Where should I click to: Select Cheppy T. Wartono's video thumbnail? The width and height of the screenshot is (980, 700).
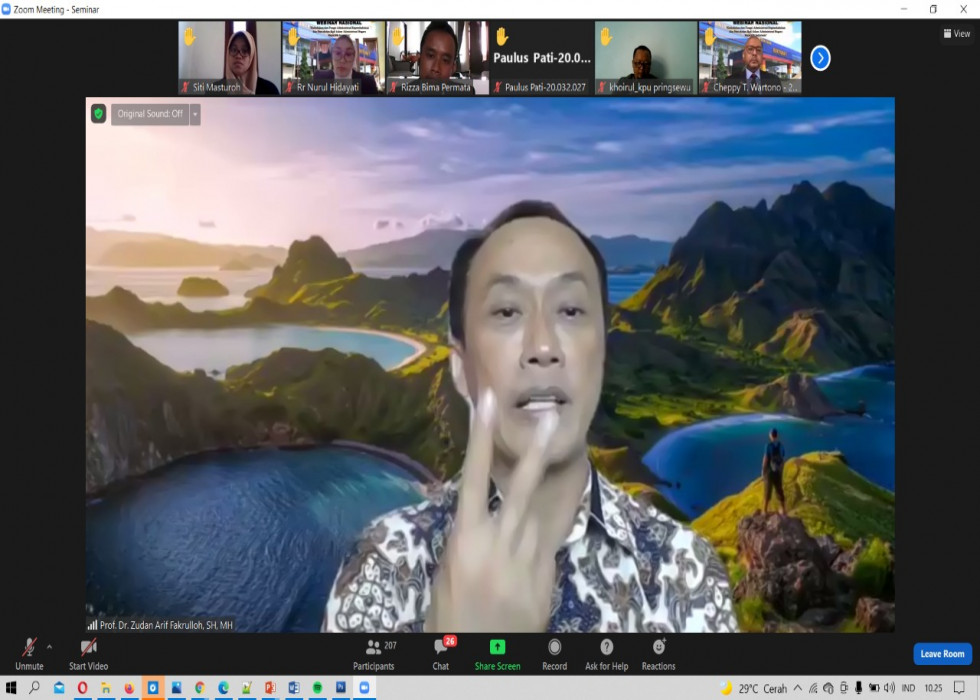point(750,58)
